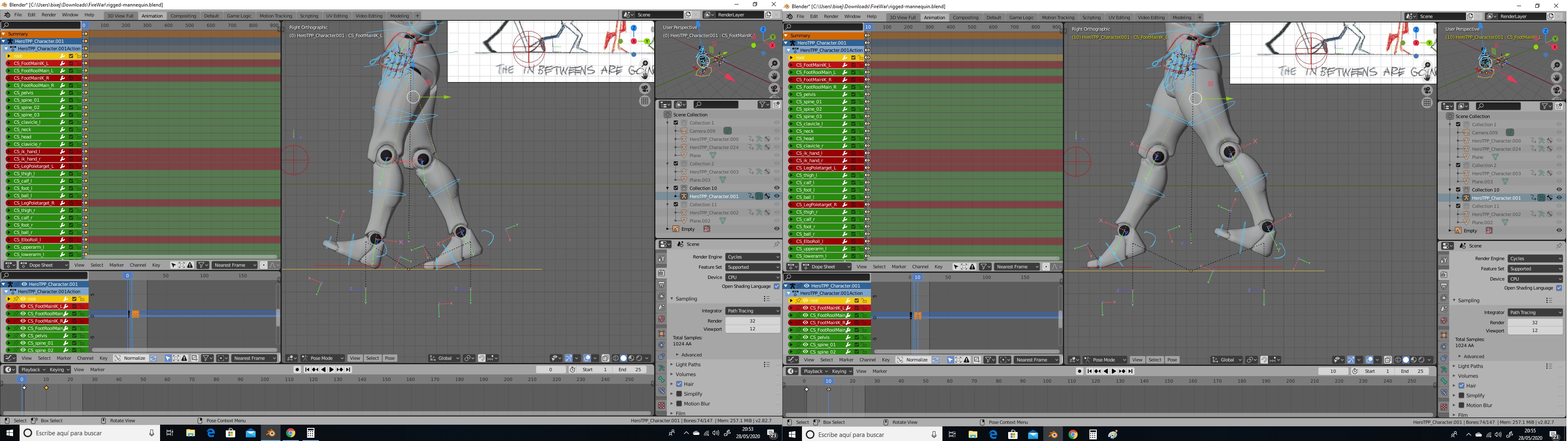The image size is (1568, 441).
Task: Switch to Compositing workspace tab in left window
Action: pyautogui.click(x=183, y=16)
